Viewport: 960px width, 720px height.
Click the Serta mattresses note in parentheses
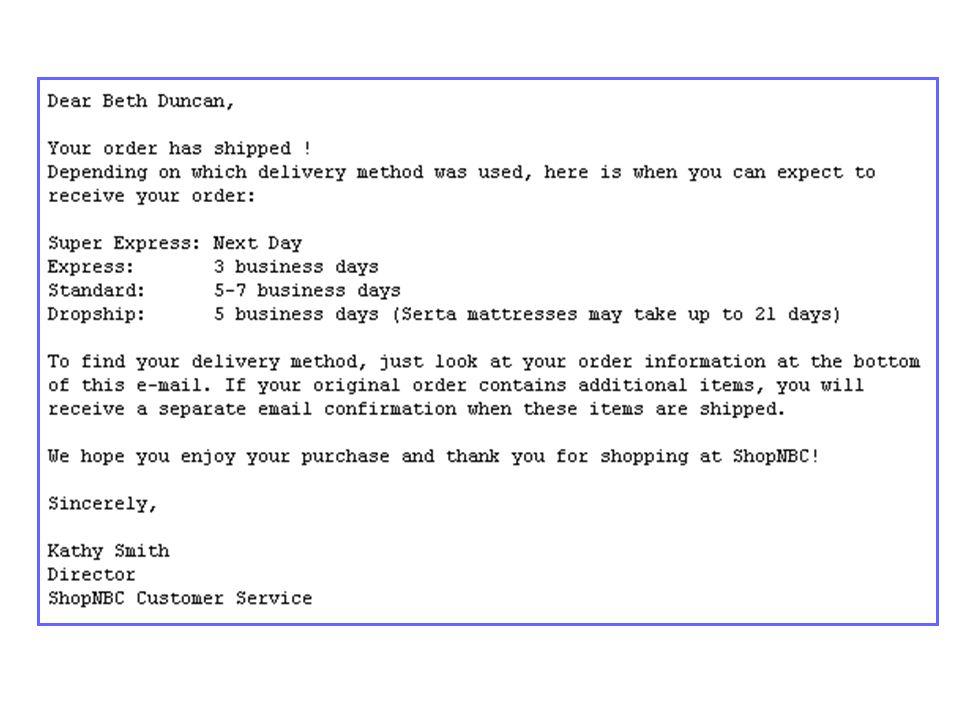pyautogui.click(x=616, y=314)
